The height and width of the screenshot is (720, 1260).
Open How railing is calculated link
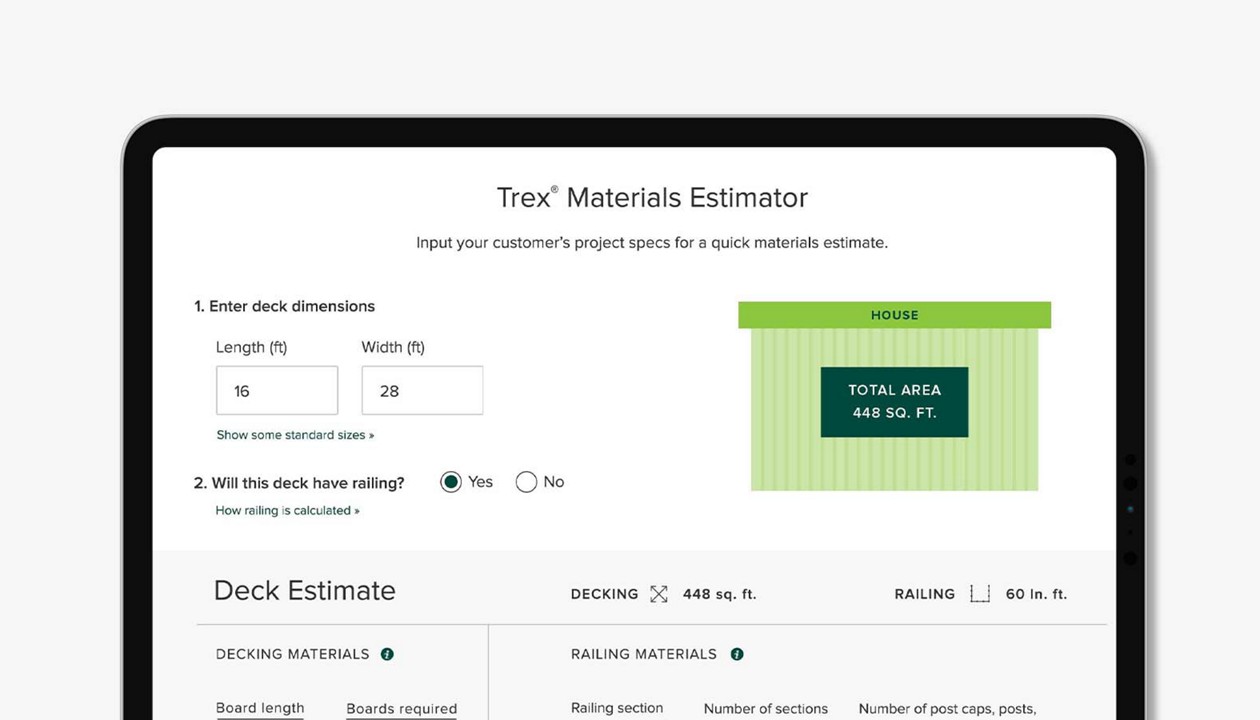(x=287, y=510)
